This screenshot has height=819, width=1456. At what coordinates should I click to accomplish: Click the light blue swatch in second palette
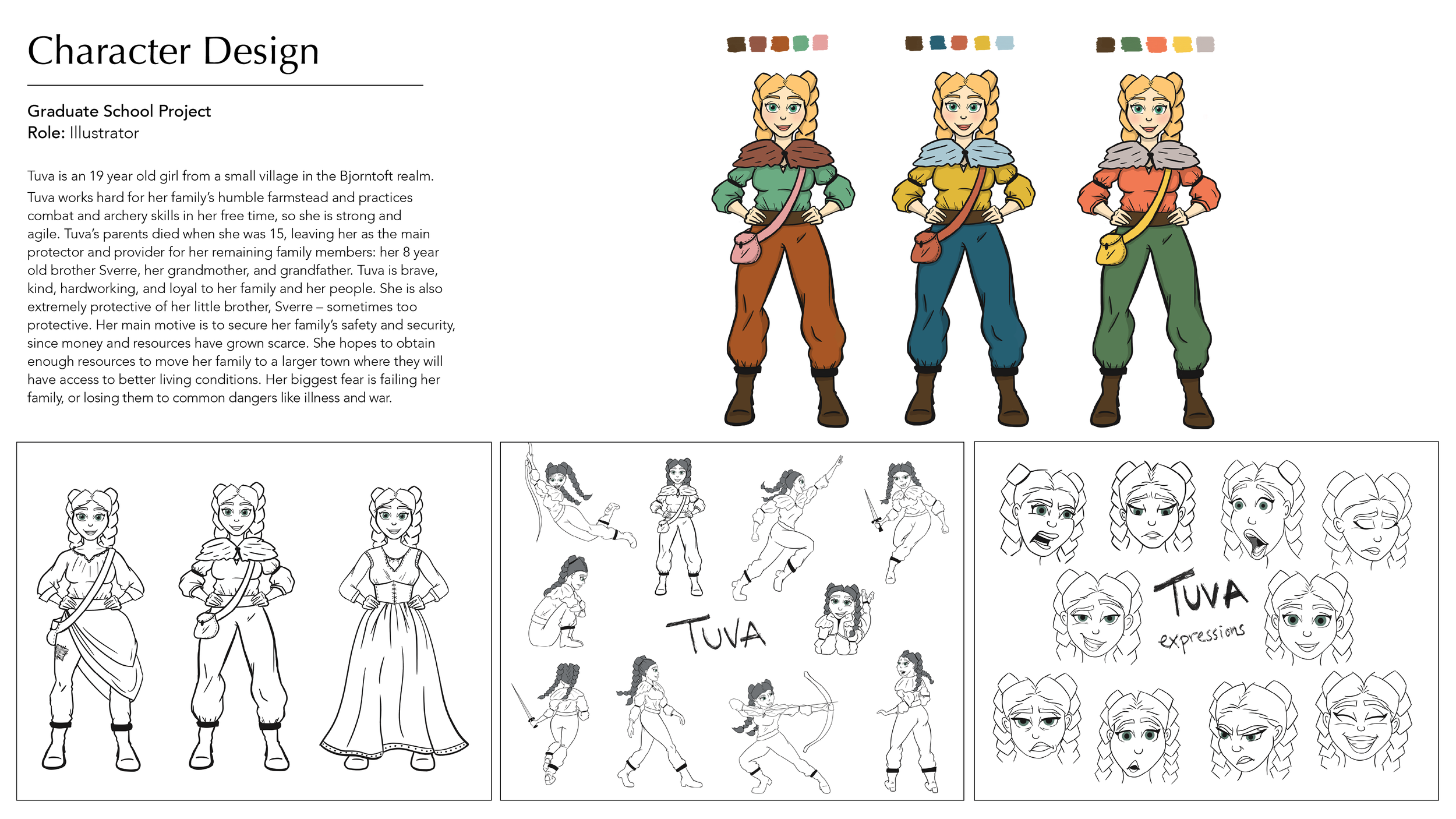point(1005,43)
